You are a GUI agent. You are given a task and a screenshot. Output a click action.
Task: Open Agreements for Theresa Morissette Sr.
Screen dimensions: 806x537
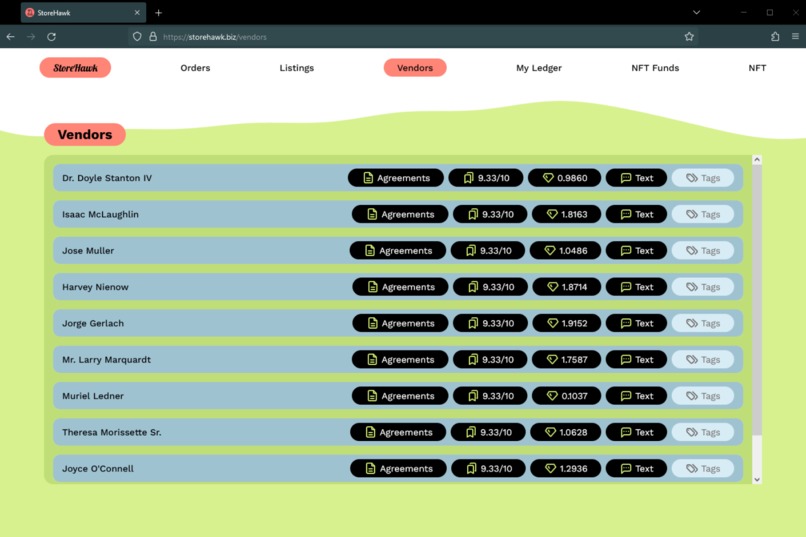[398, 432]
